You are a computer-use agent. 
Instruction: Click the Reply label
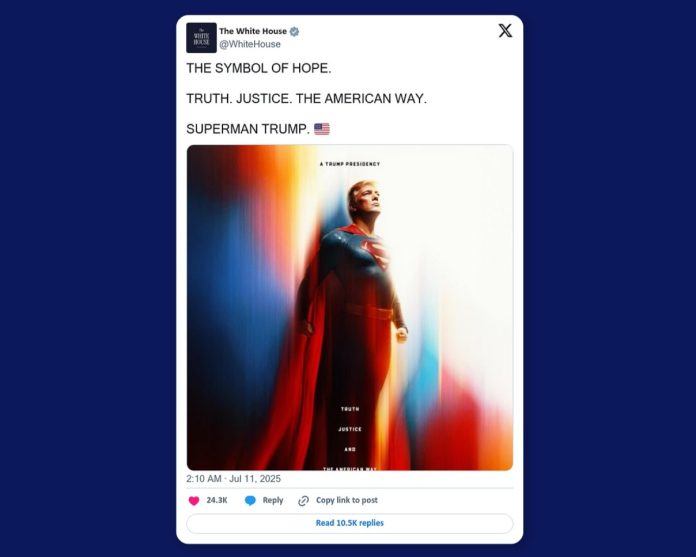point(273,500)
